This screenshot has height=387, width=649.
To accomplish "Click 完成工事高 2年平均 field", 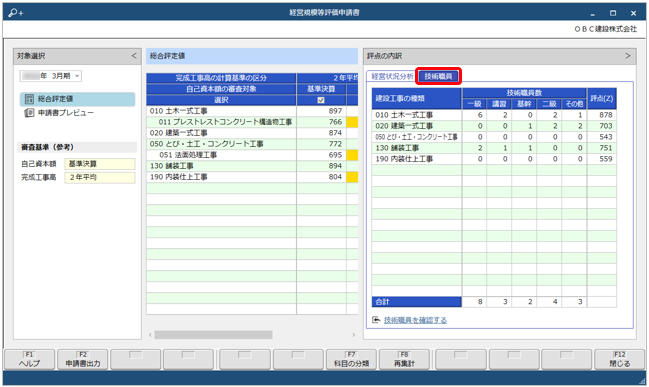I will pyautogui.click(x=100, y=178).
